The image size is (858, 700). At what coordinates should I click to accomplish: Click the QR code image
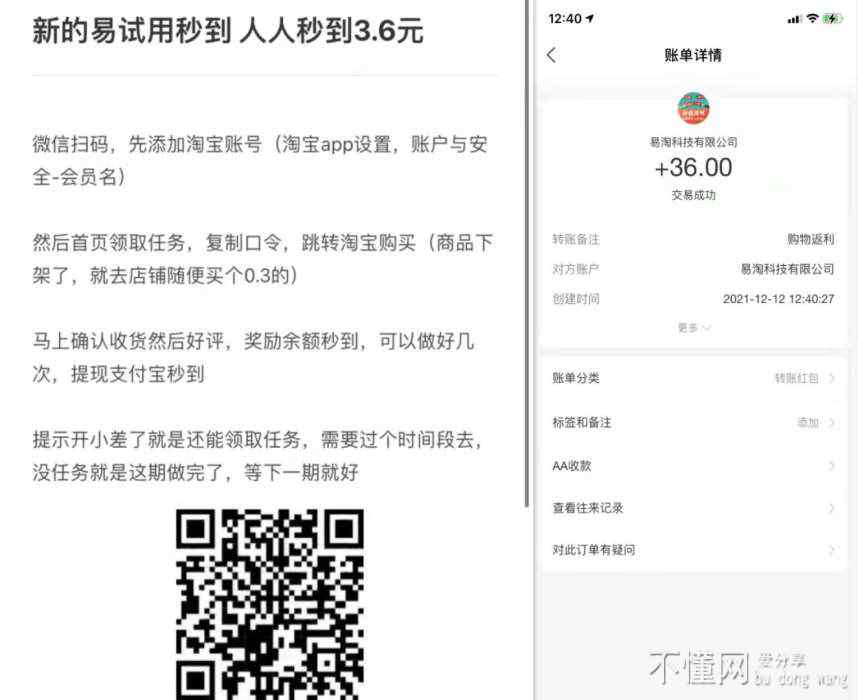(x=270, y=604)
